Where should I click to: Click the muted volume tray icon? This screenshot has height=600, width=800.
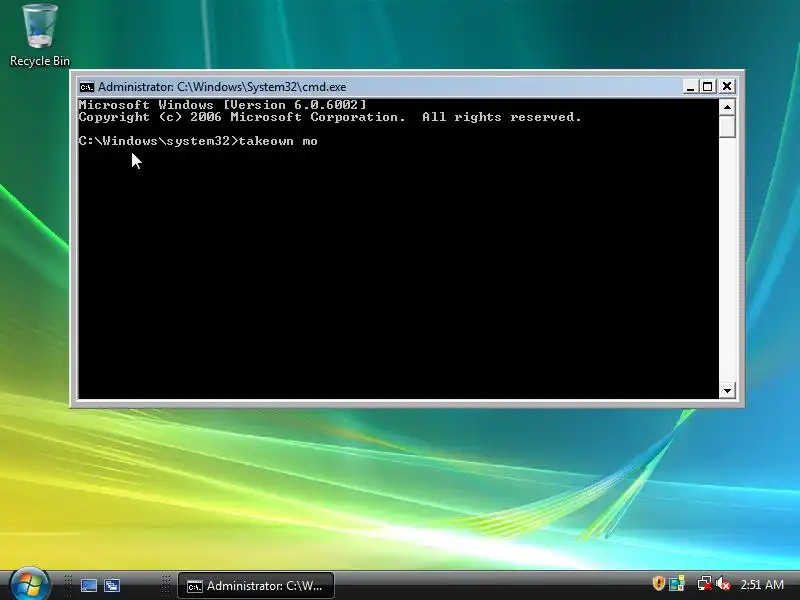pyautogui.click(x=723, y=584)
